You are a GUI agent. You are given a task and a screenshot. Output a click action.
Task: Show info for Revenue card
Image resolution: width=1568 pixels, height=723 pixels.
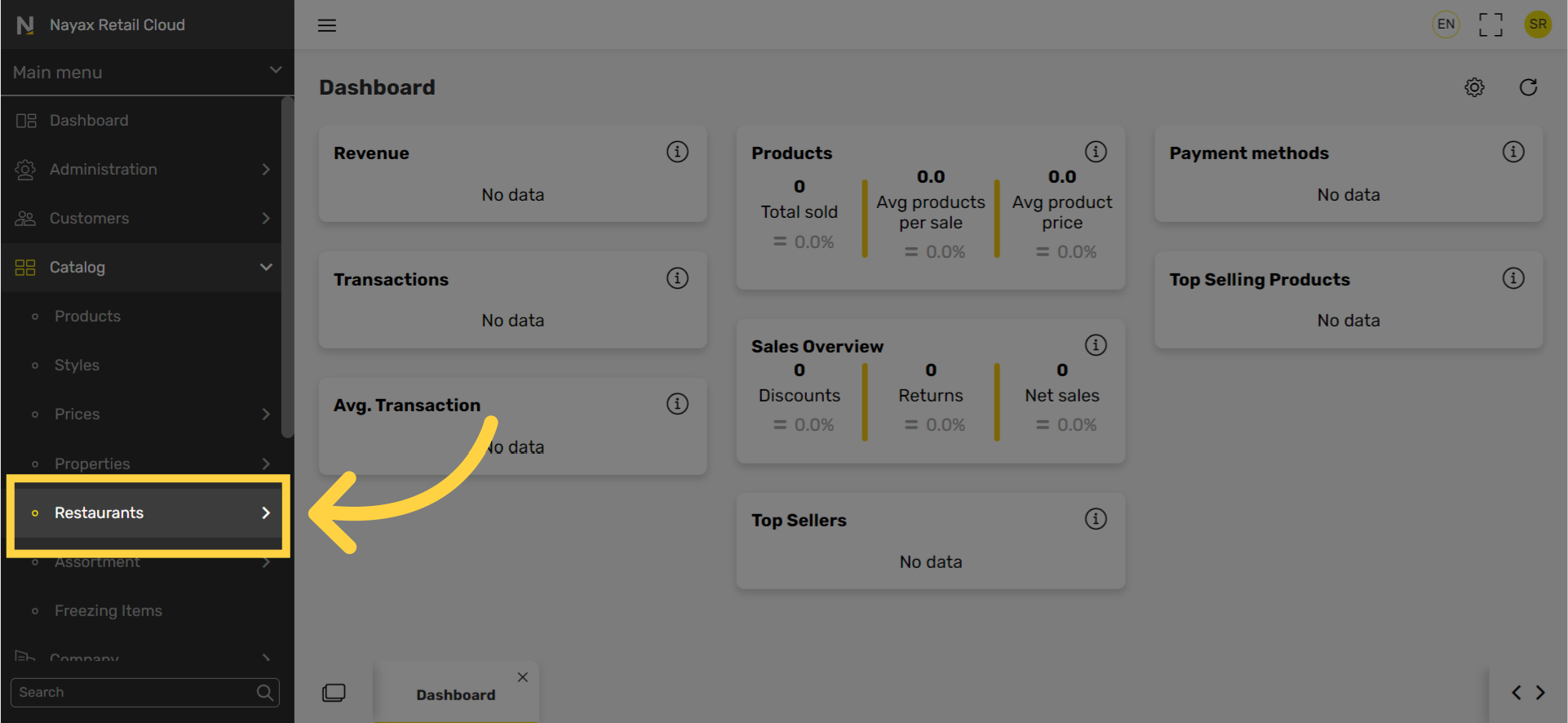[677, 152]
